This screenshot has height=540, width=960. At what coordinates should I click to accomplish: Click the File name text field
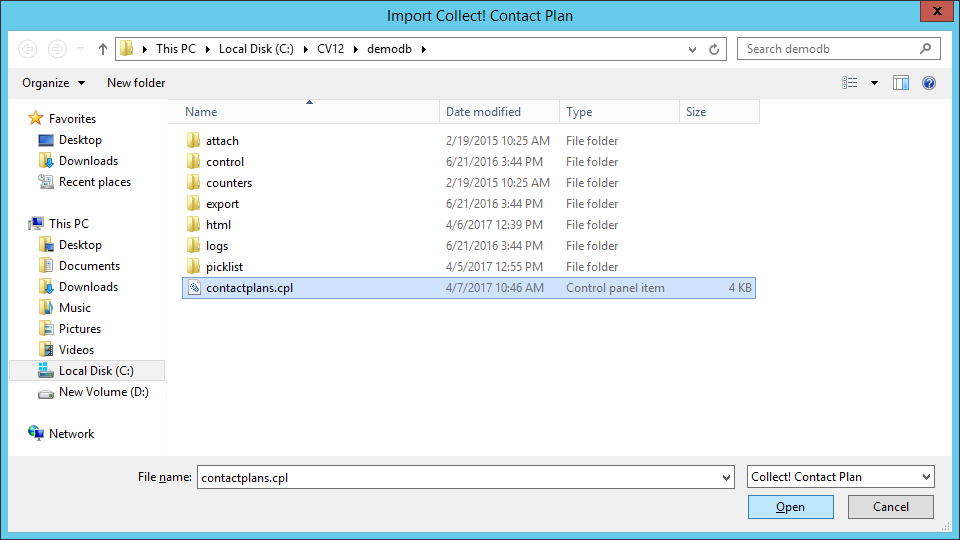459,478
